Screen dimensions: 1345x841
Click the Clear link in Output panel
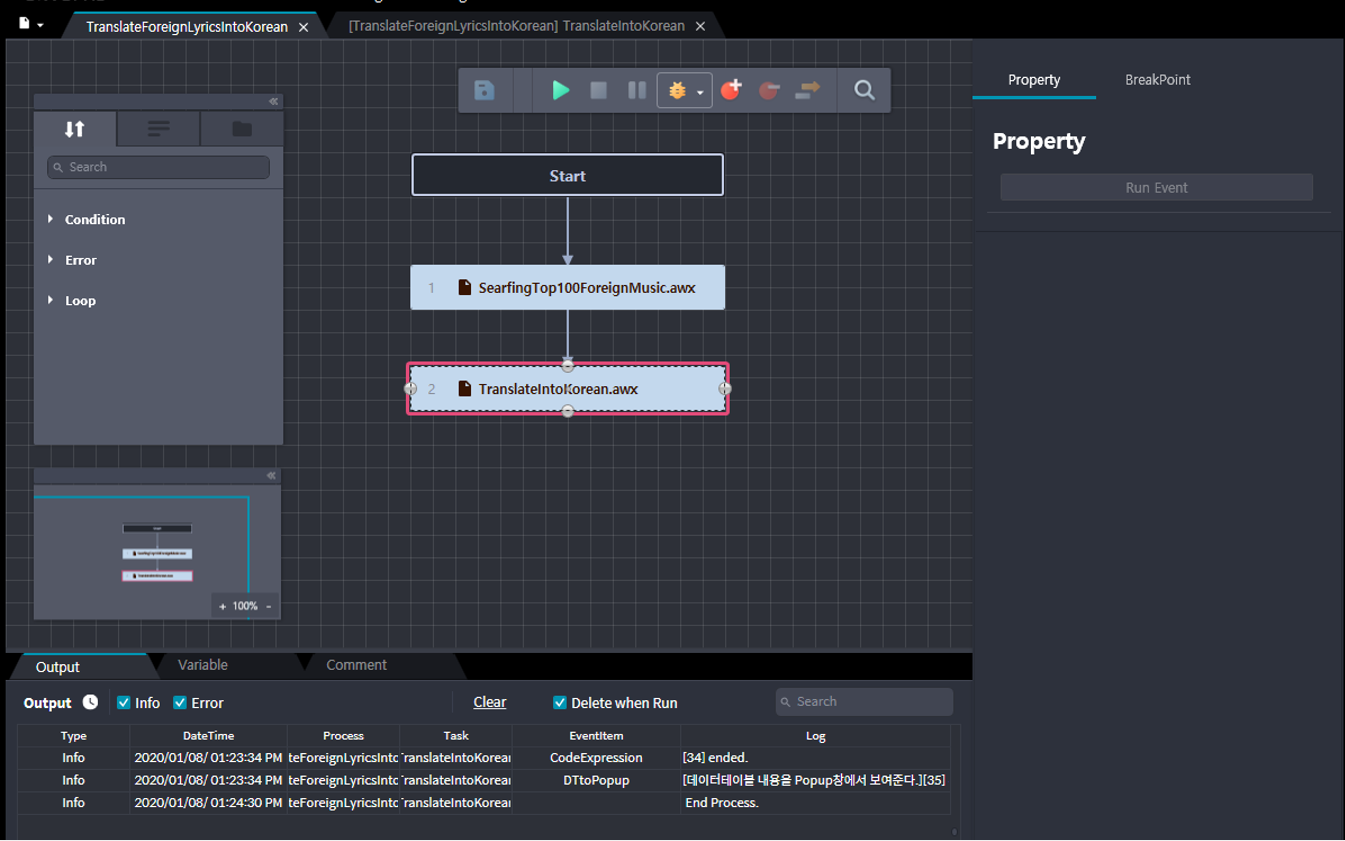tap(489, 702)
